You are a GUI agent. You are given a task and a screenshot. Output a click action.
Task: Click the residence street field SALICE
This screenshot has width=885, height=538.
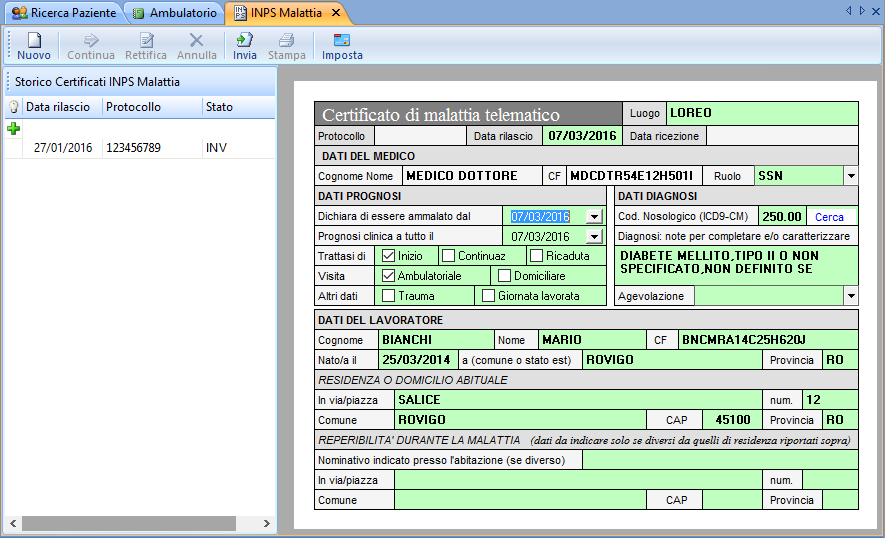coord(579,400)
